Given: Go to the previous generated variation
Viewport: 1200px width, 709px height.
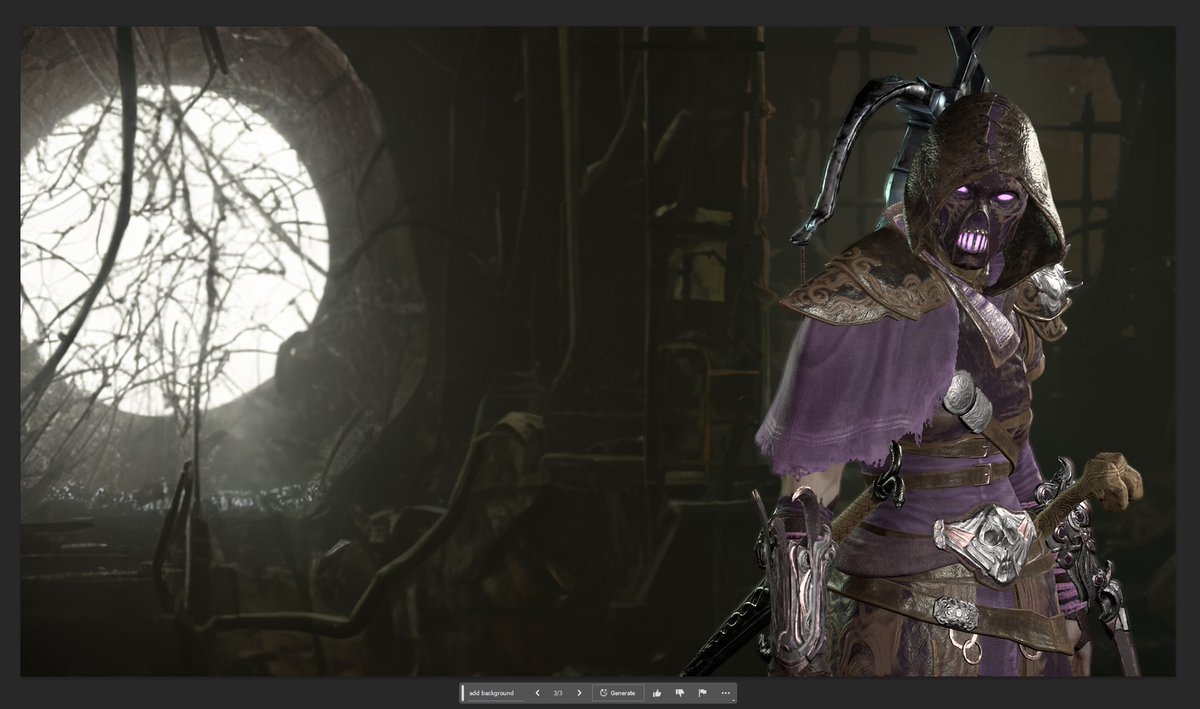Looking at the screenshot, I should pos(537,693).
